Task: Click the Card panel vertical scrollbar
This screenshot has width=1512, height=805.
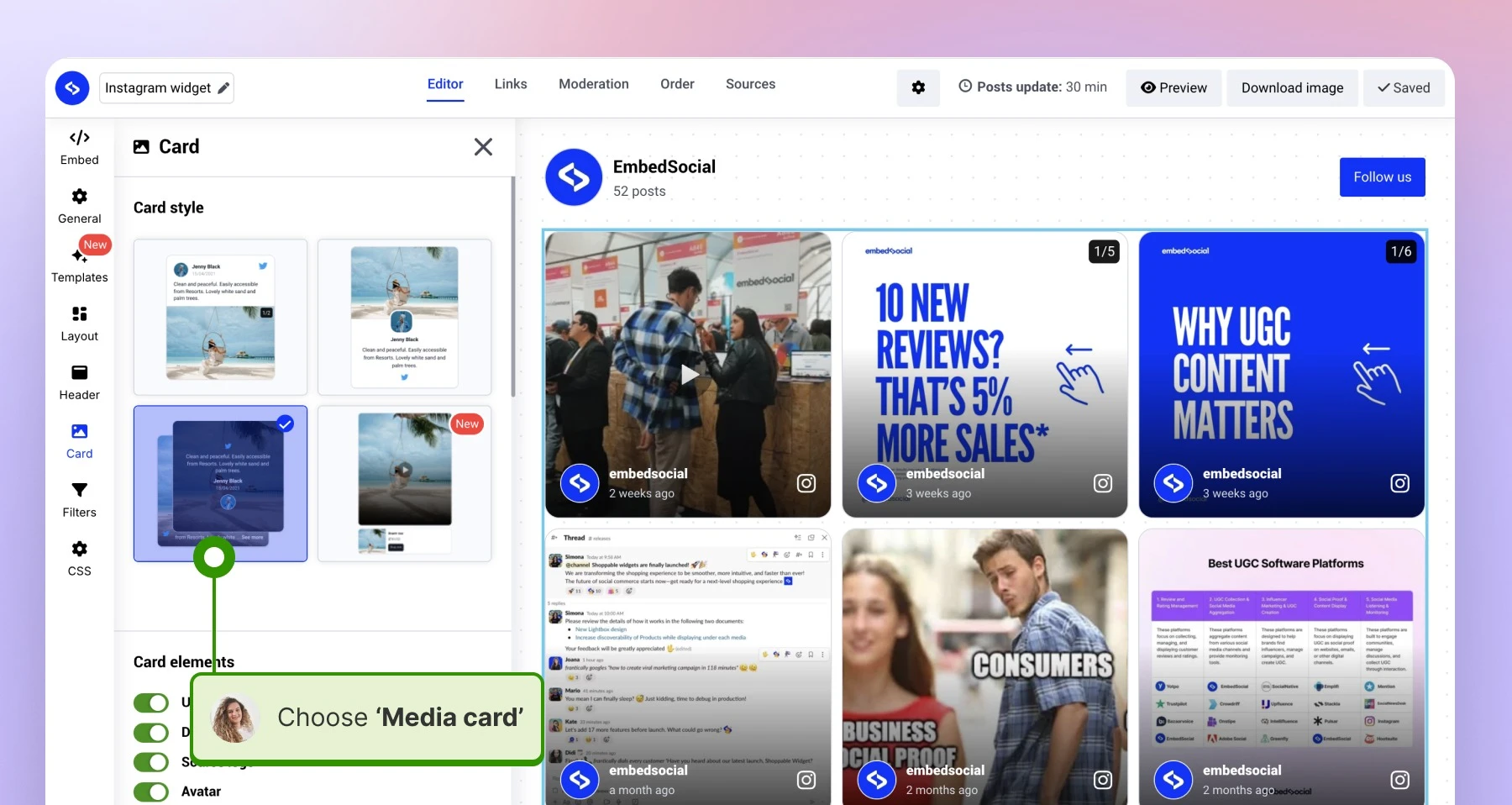Action: (x=512, y=286)
